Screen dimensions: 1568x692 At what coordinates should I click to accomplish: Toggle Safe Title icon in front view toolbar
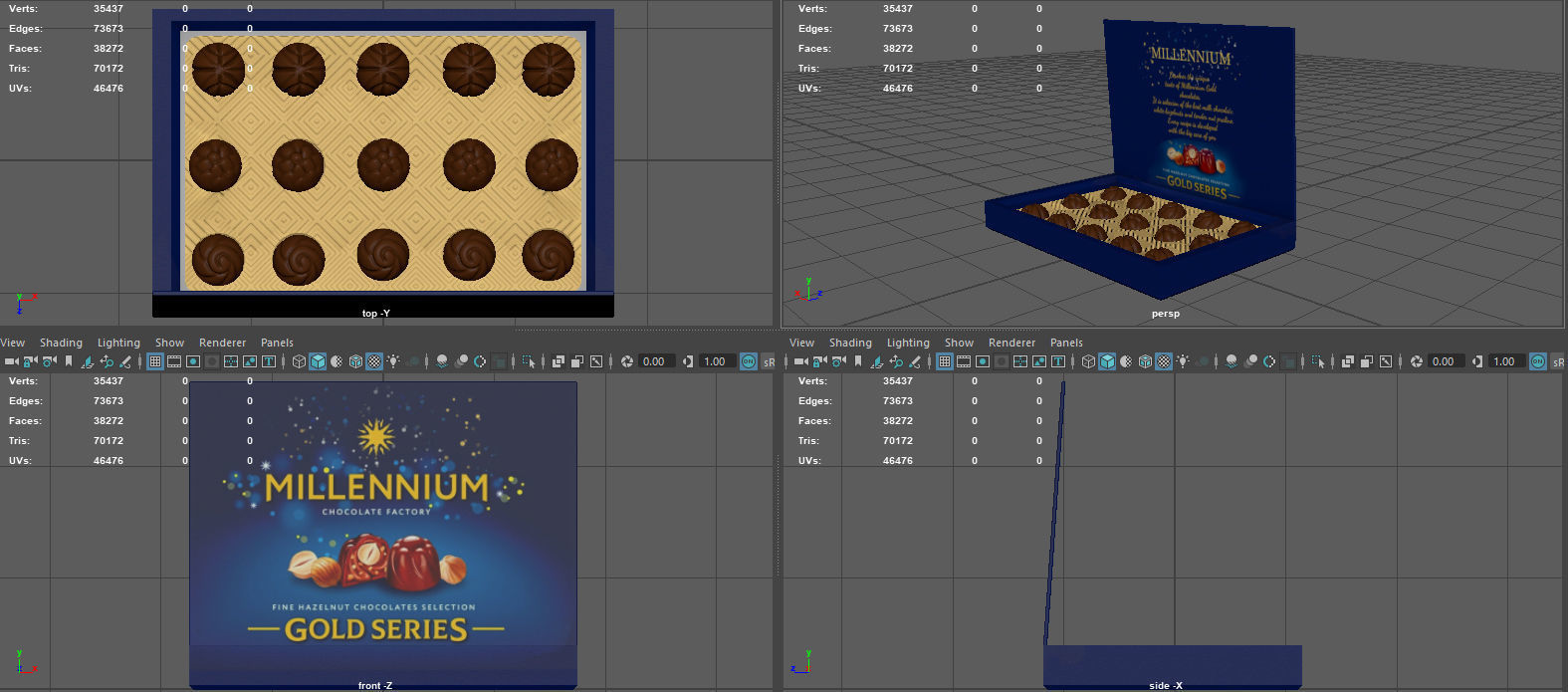click(x=269, y=361)
